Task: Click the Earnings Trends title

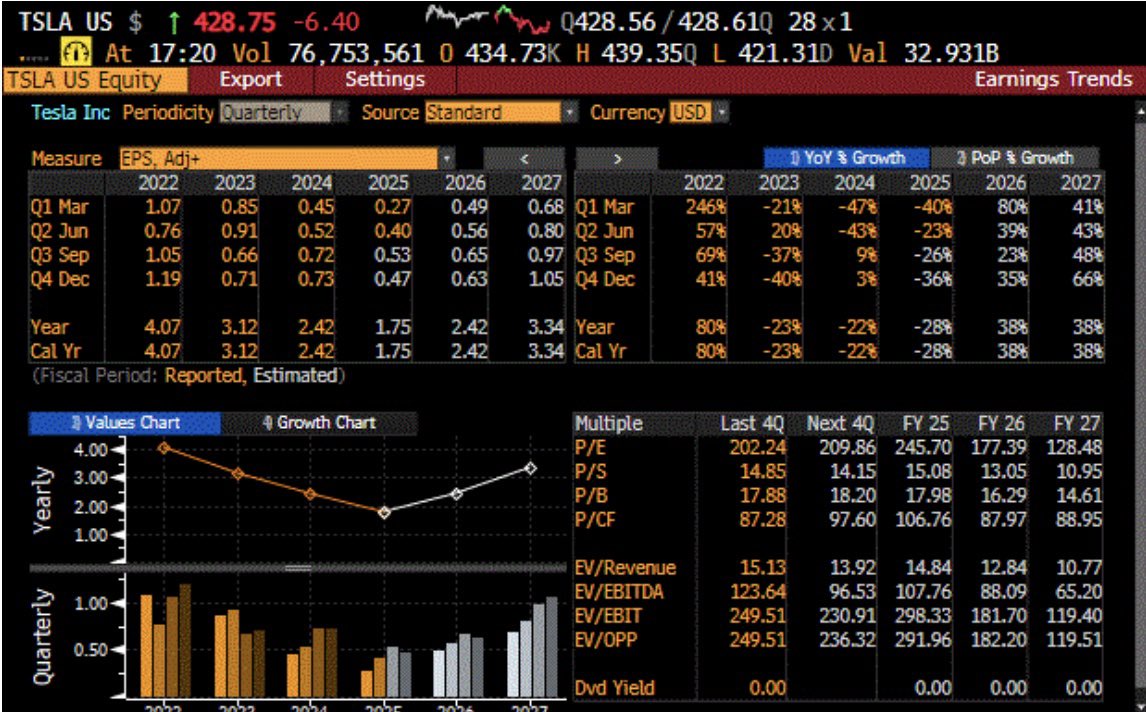Action: point(1053,79)
